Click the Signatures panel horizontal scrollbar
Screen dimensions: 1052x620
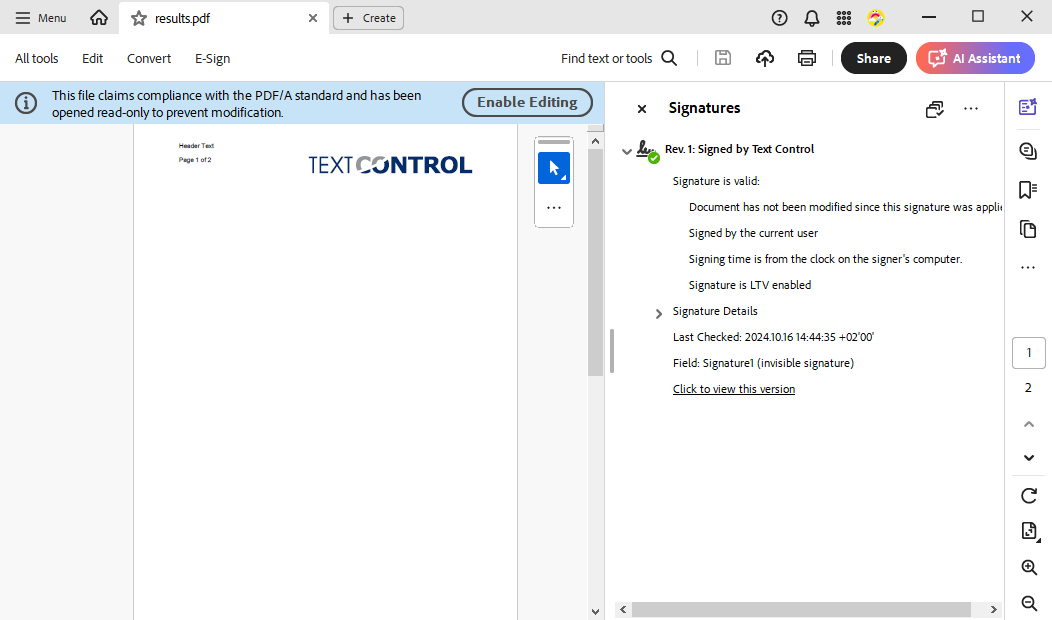pos(801,609)
